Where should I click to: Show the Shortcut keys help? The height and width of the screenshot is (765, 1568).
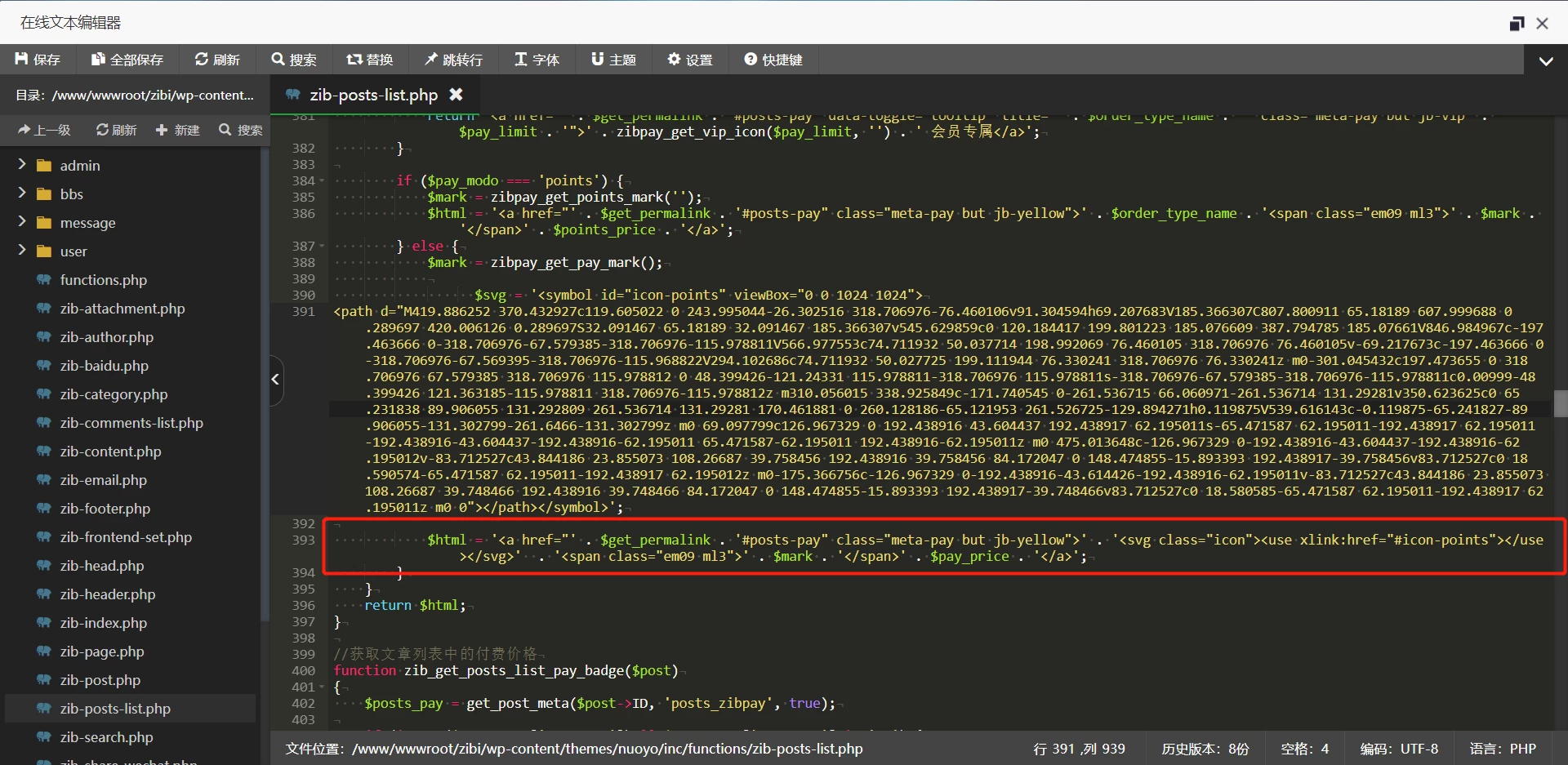point(773,60)
